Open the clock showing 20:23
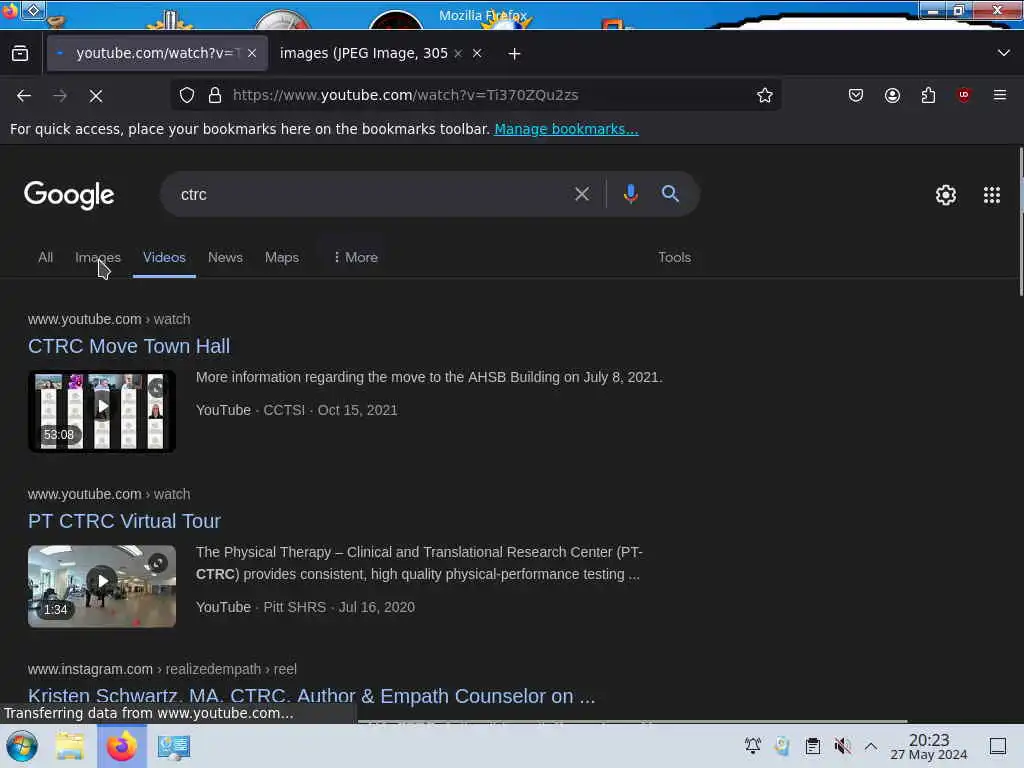The height and width of the screenshot is (768, 1024). click(x=929, y=746)
